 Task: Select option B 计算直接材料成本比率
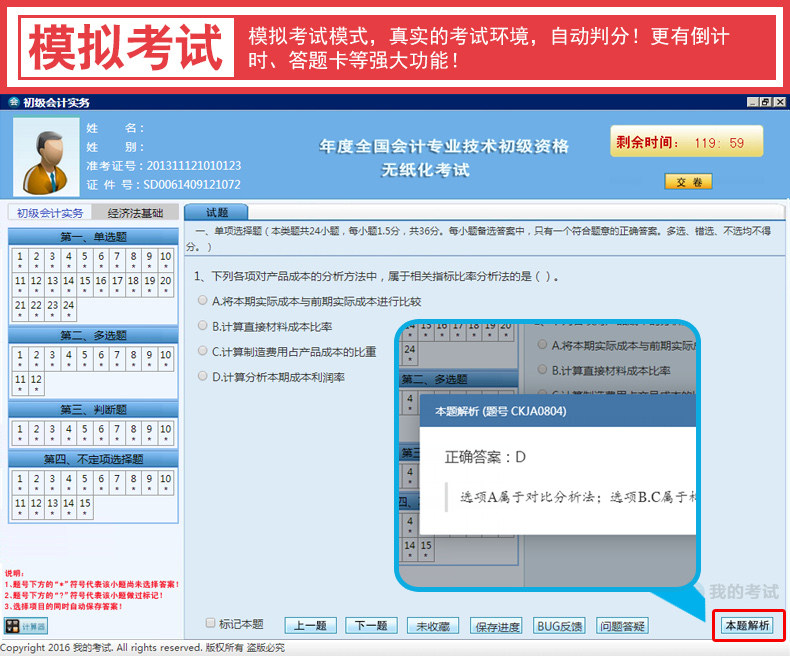(203, 326)
